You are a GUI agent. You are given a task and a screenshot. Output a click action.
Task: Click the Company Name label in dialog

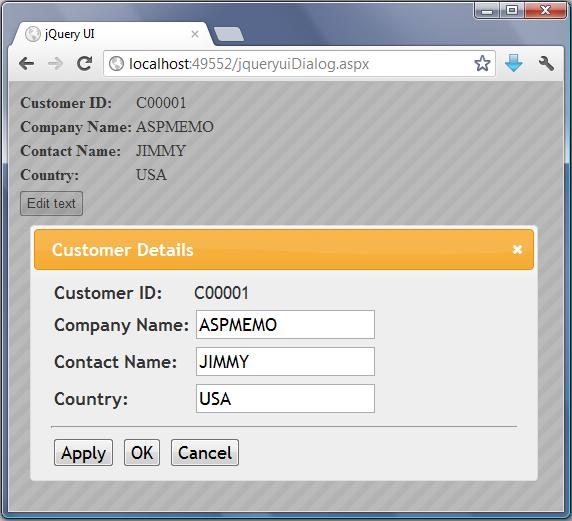pos(121,325)
